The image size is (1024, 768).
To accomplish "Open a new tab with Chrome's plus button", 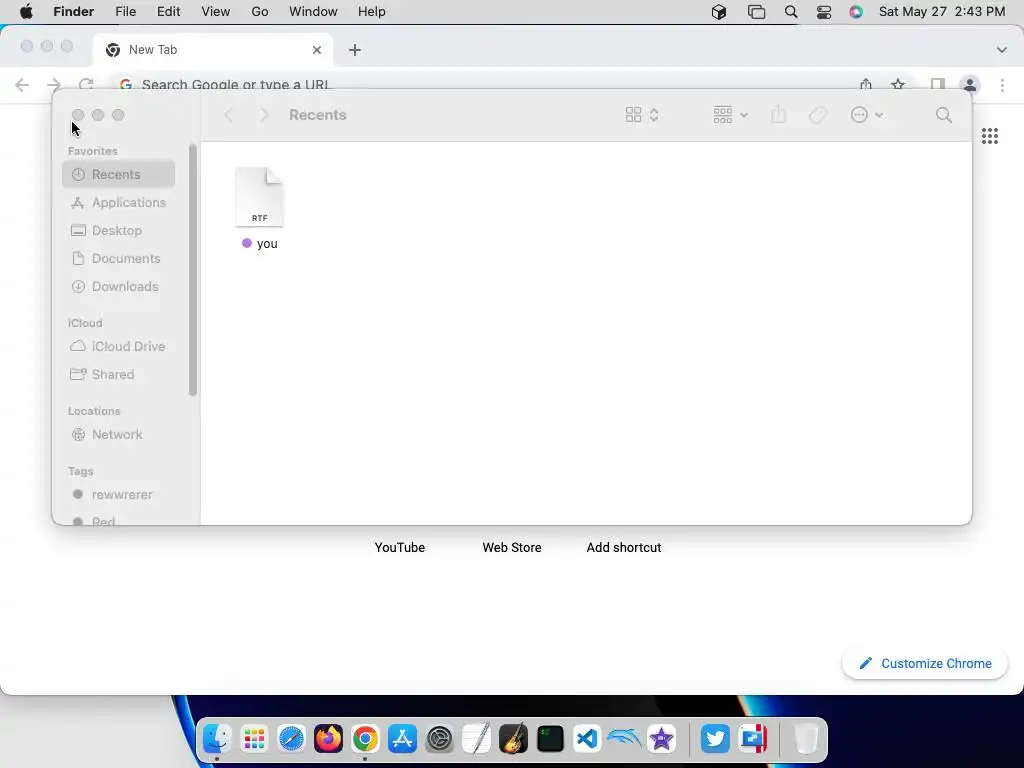I will (355, 50).
